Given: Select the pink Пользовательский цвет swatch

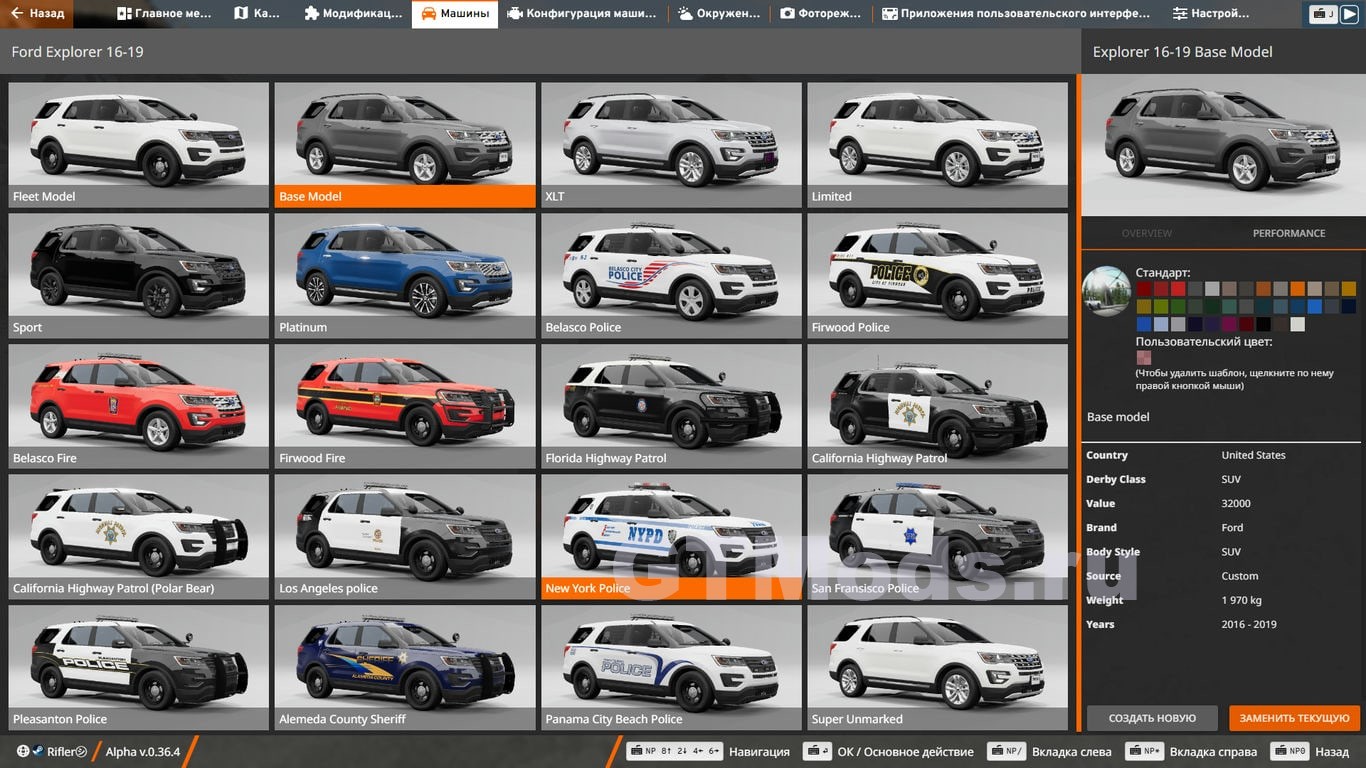Looking at the screenshot, I should tap(1143, 357).
